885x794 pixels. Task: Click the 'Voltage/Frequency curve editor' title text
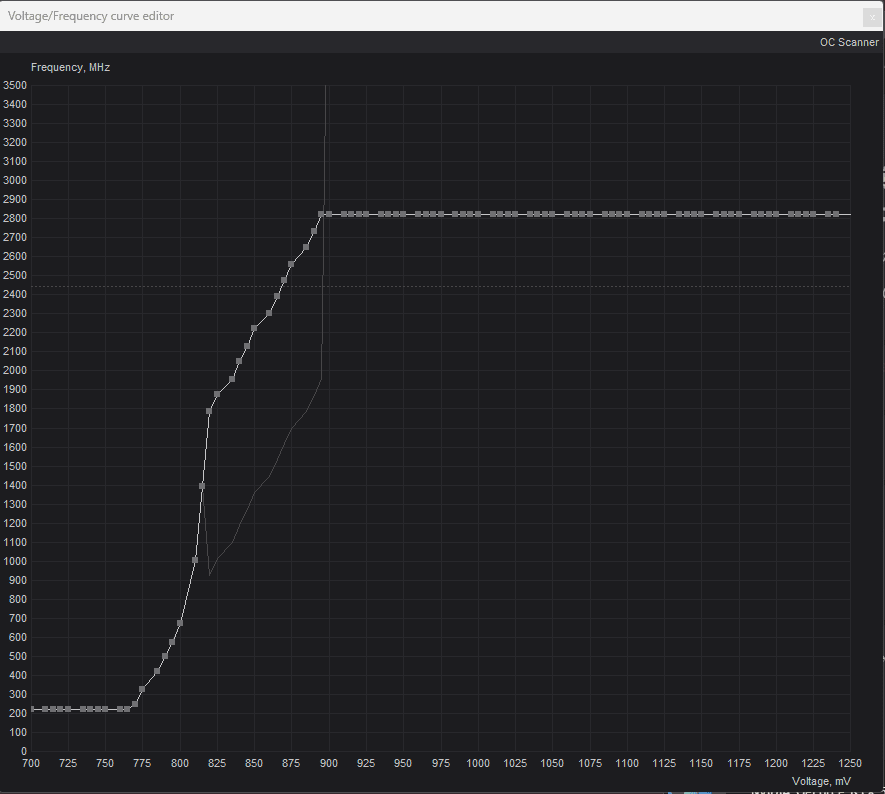91,16
